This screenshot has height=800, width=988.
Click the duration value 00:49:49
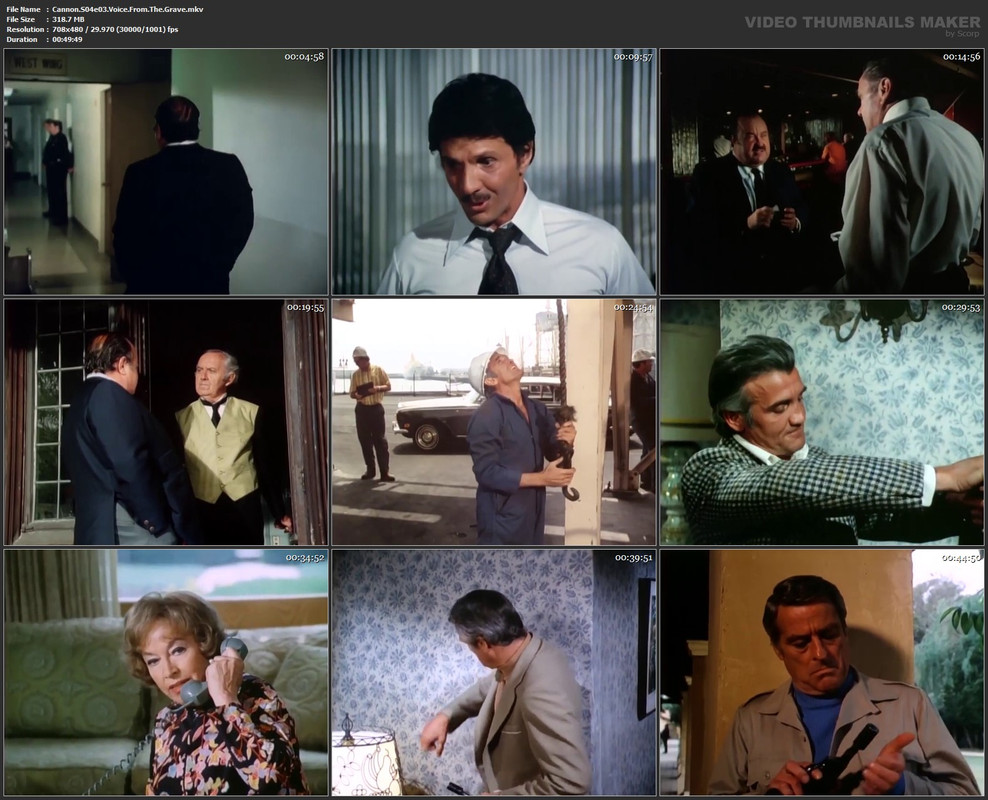coord(67,40)
